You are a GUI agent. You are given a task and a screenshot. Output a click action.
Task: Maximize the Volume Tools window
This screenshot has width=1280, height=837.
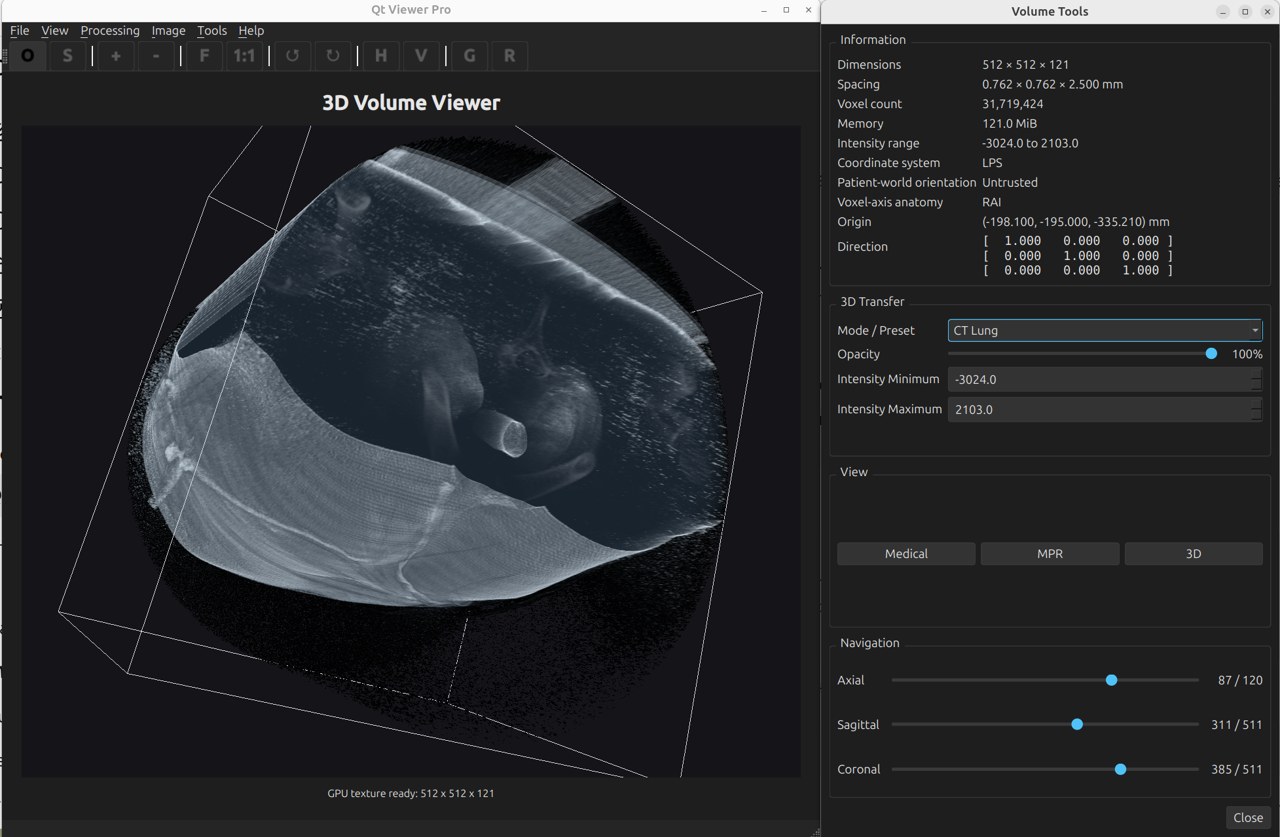point(1245,12)
